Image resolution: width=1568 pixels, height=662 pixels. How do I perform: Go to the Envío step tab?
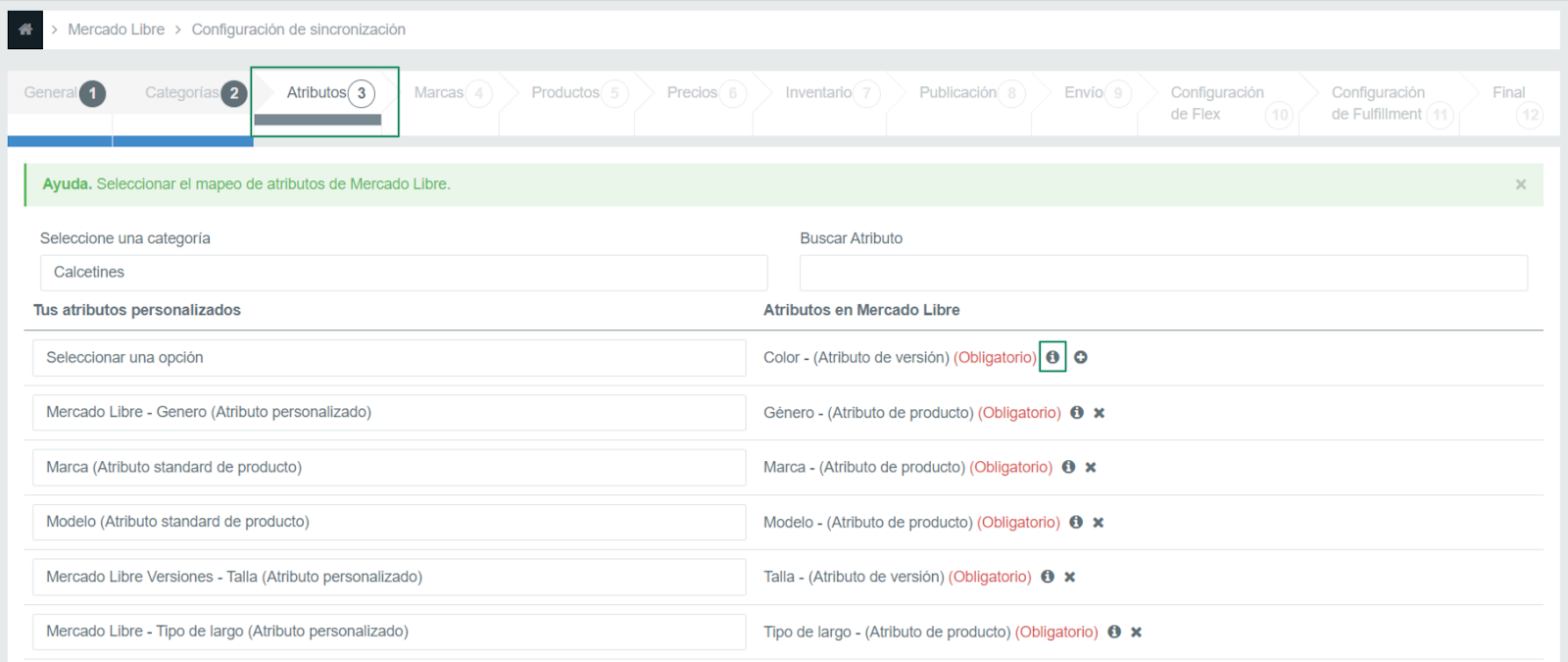tap(1097, 93)
